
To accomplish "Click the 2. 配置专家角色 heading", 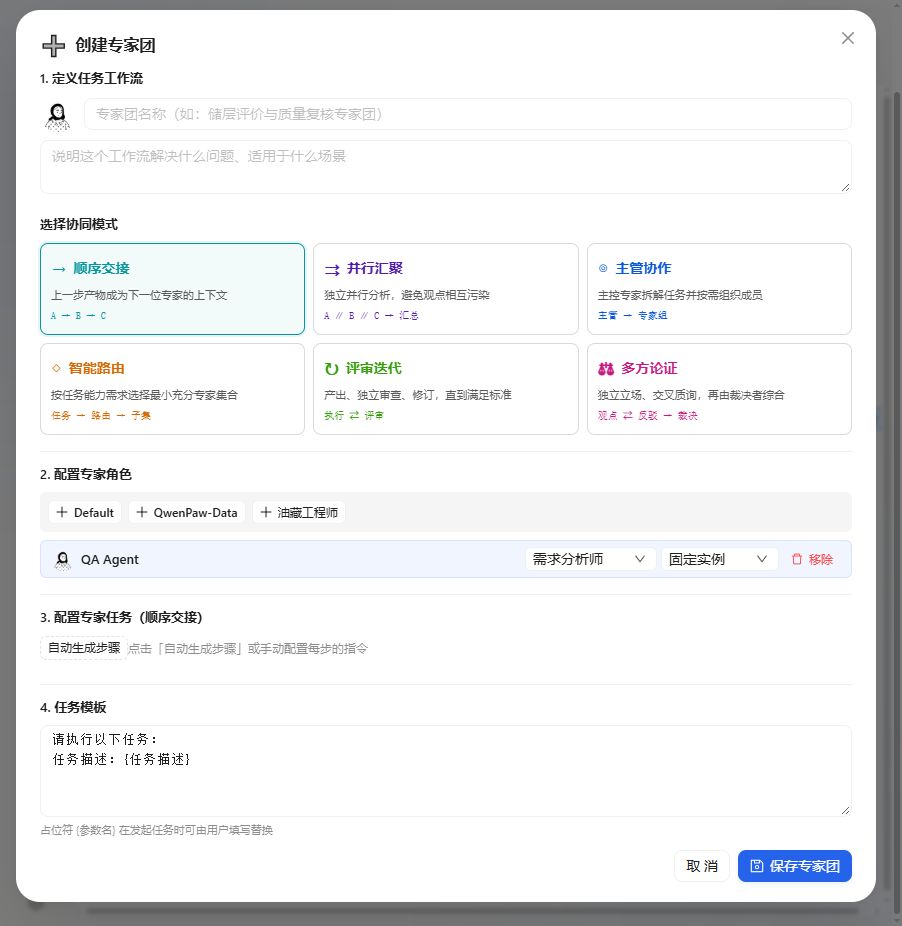I will [x=86, y=474].
